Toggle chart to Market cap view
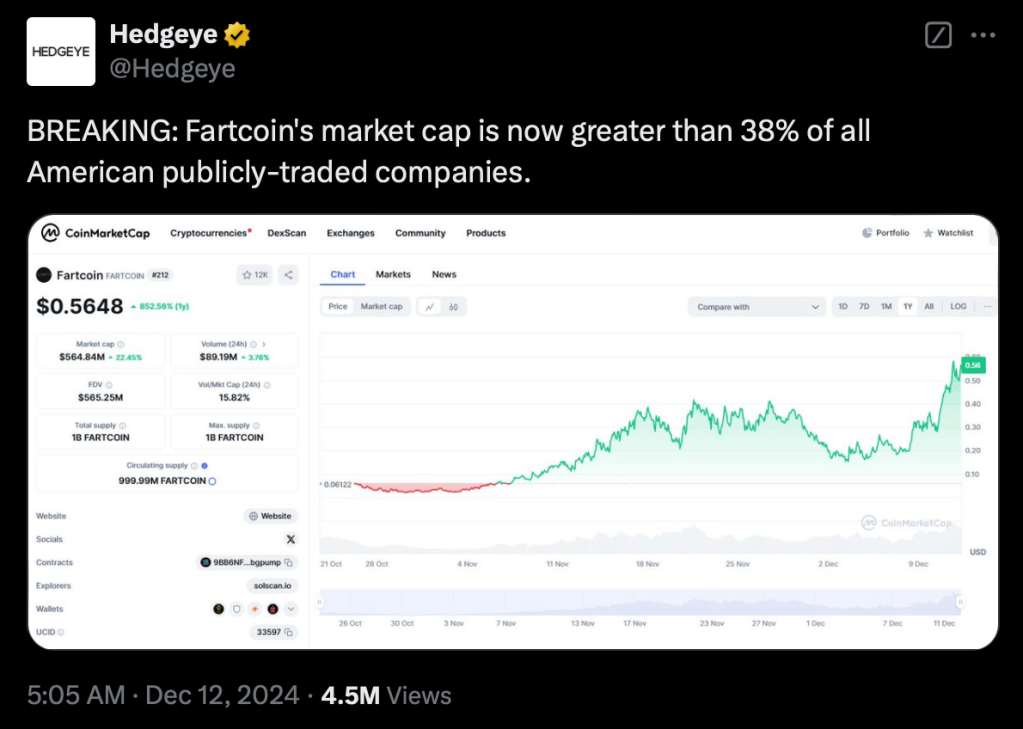 click(381, 307)
